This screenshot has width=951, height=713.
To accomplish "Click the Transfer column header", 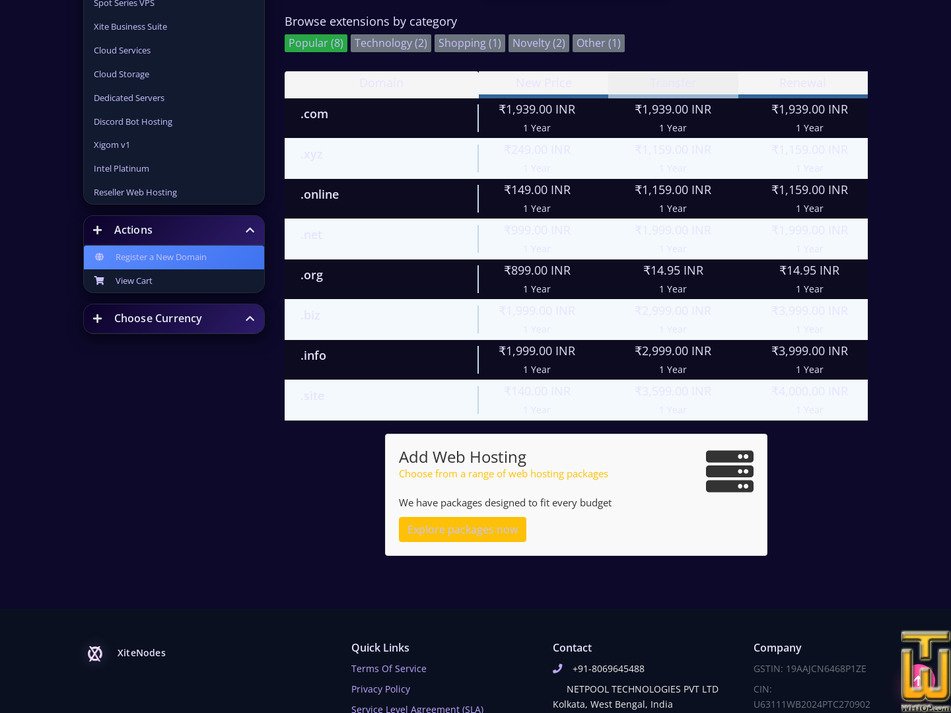I will (x=673, y=83).
